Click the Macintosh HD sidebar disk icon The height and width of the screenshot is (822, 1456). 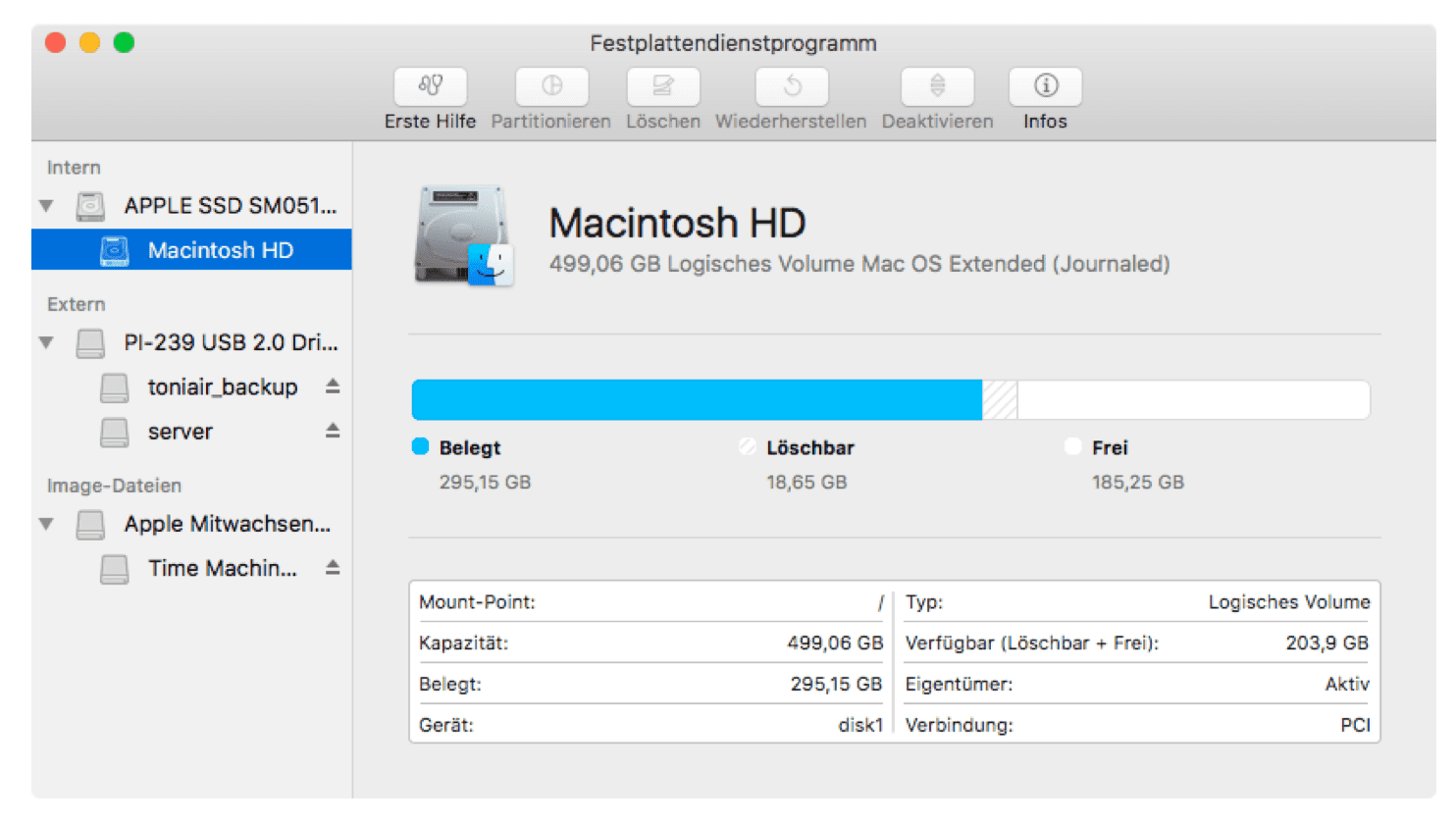114,251
